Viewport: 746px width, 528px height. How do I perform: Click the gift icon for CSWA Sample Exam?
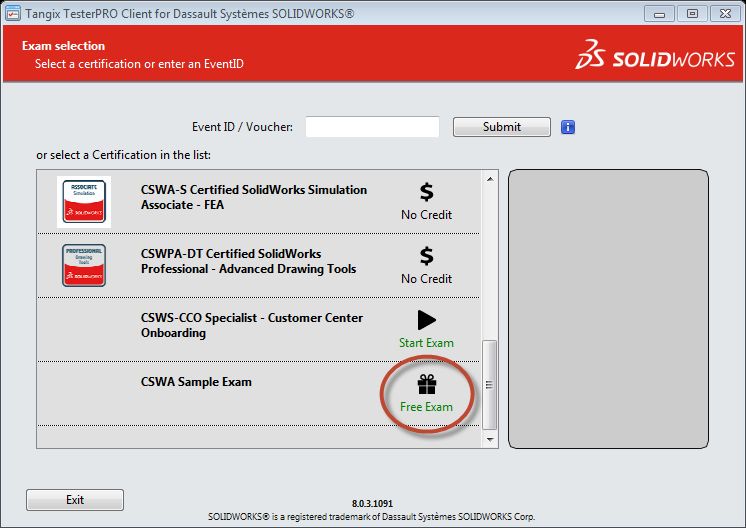click(x=427, y=384)
